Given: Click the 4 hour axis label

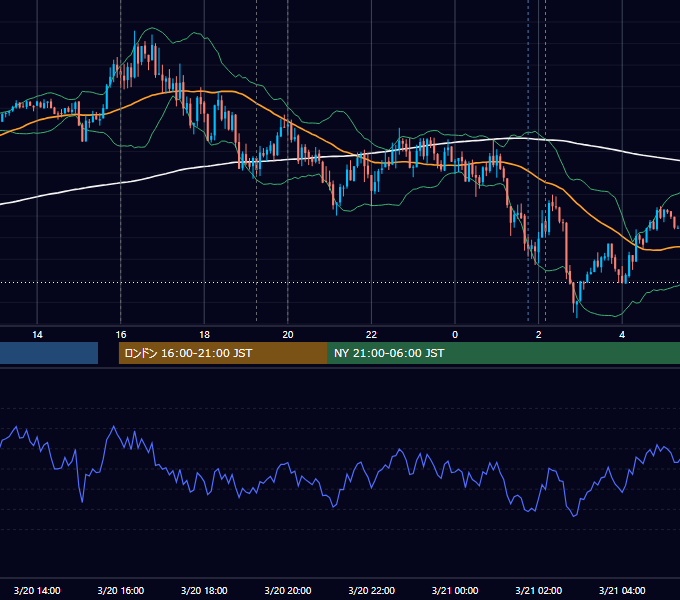Looking at the screenshot, I should [622, 335].
